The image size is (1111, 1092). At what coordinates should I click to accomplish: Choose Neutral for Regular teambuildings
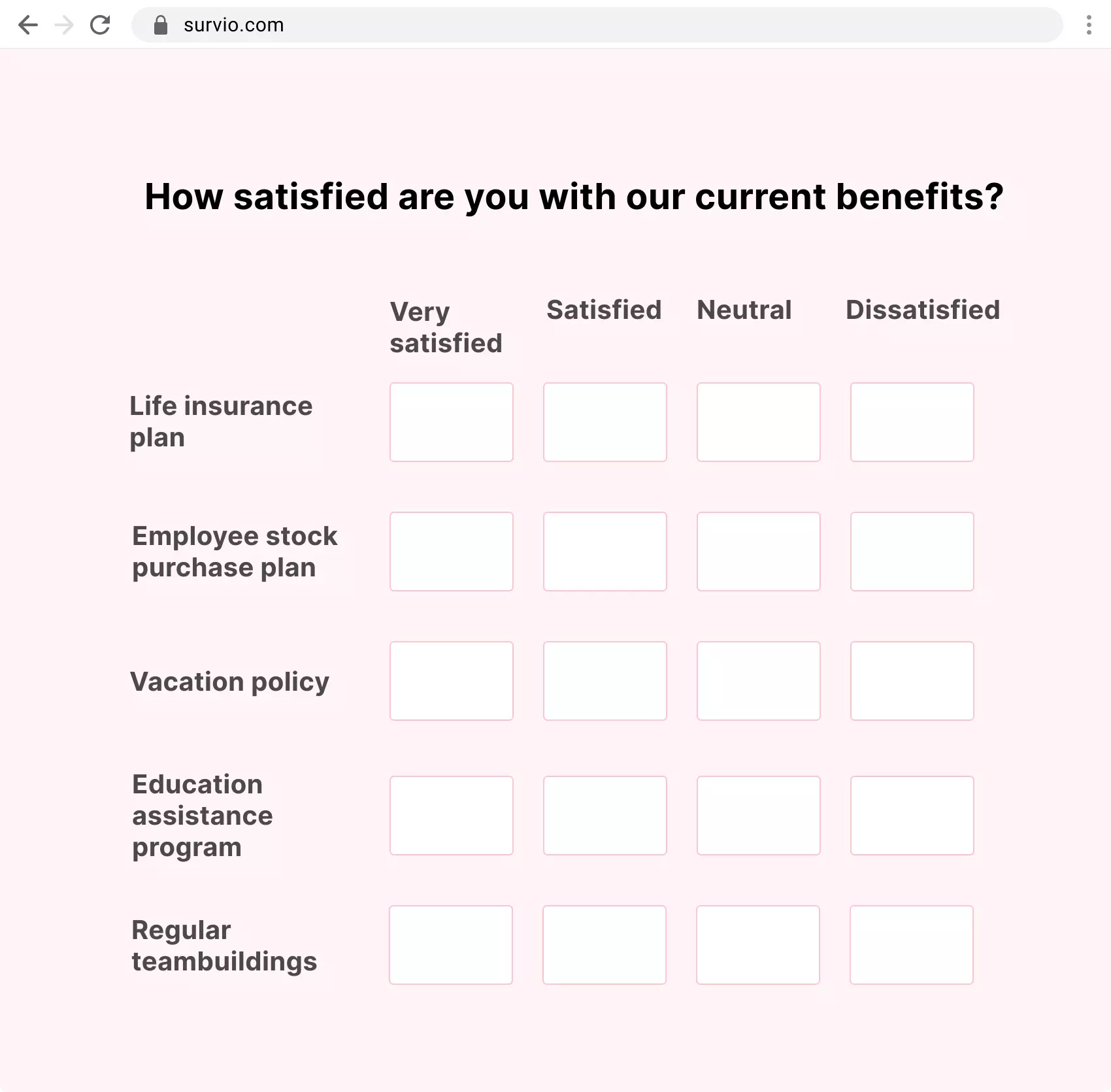click(x=757, y=945)
